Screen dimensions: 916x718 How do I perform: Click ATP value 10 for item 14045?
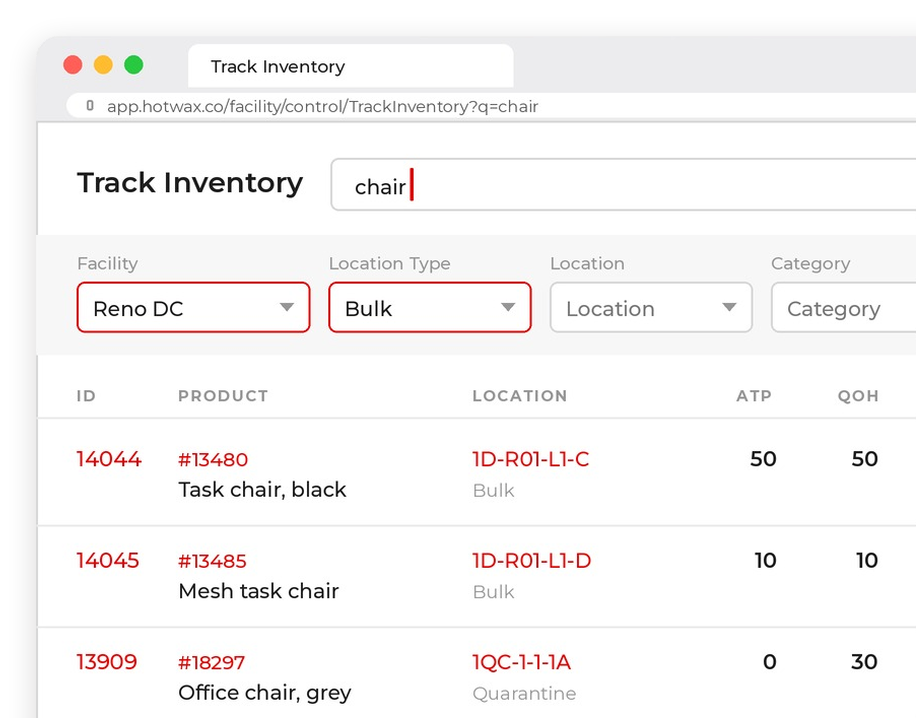click(x=765, y=561)
